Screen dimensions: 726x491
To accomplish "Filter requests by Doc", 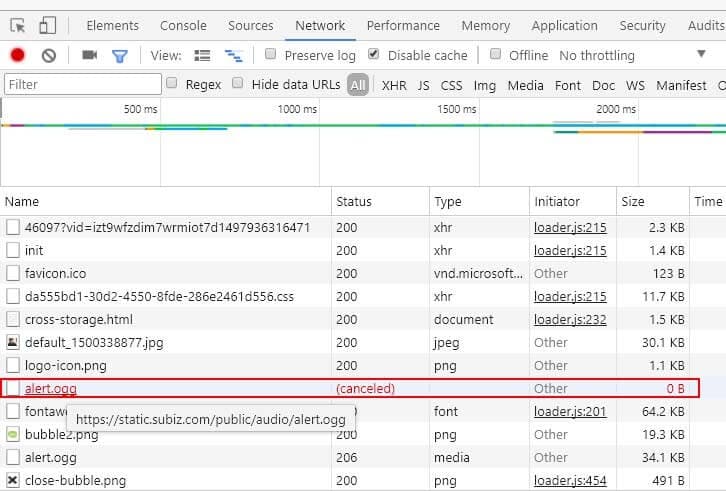I will coord(603,86).
